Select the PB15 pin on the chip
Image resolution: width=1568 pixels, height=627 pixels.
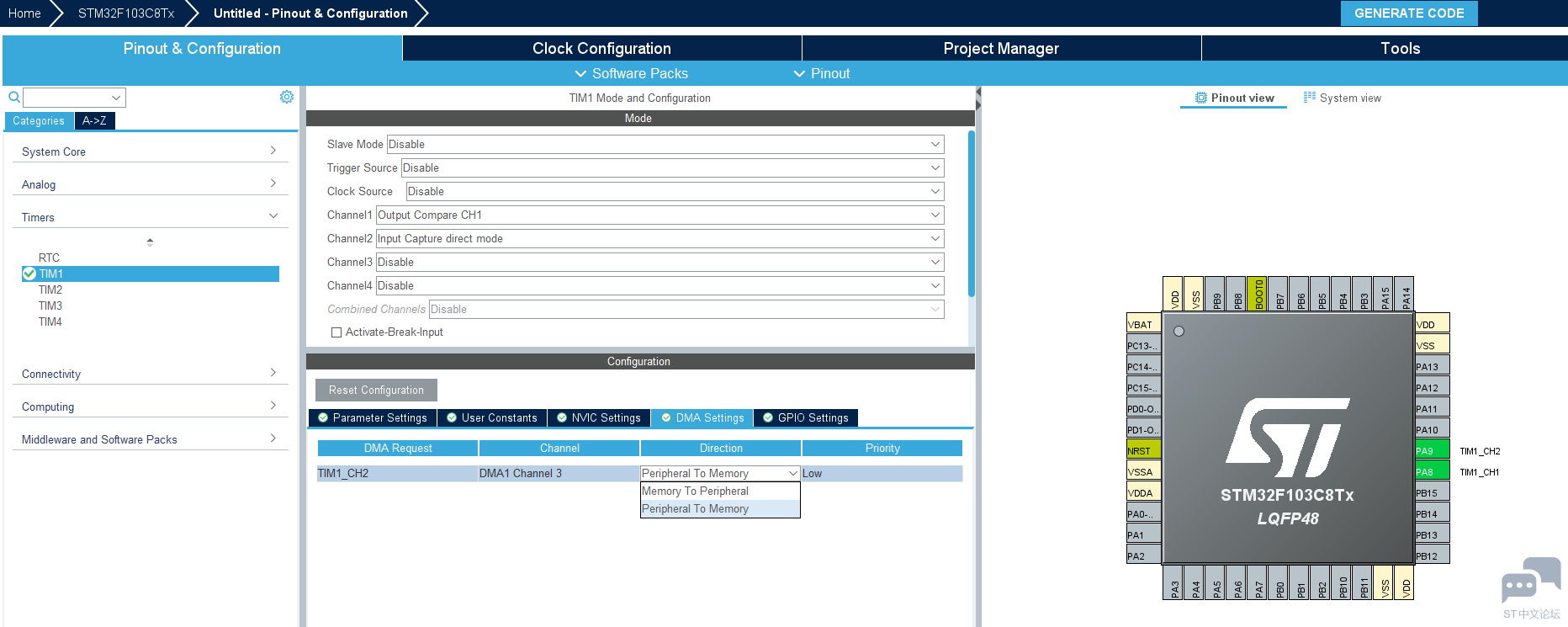1432,492
